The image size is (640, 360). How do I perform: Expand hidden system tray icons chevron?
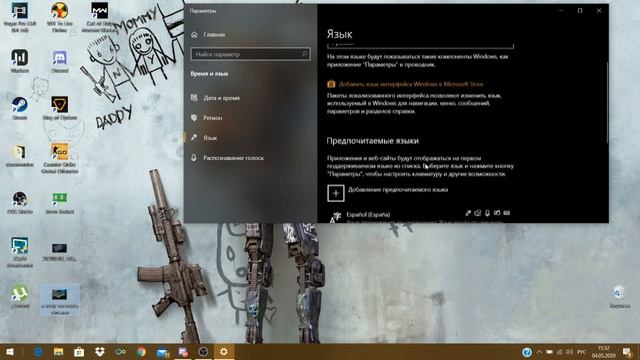click(x=539, y=352)
